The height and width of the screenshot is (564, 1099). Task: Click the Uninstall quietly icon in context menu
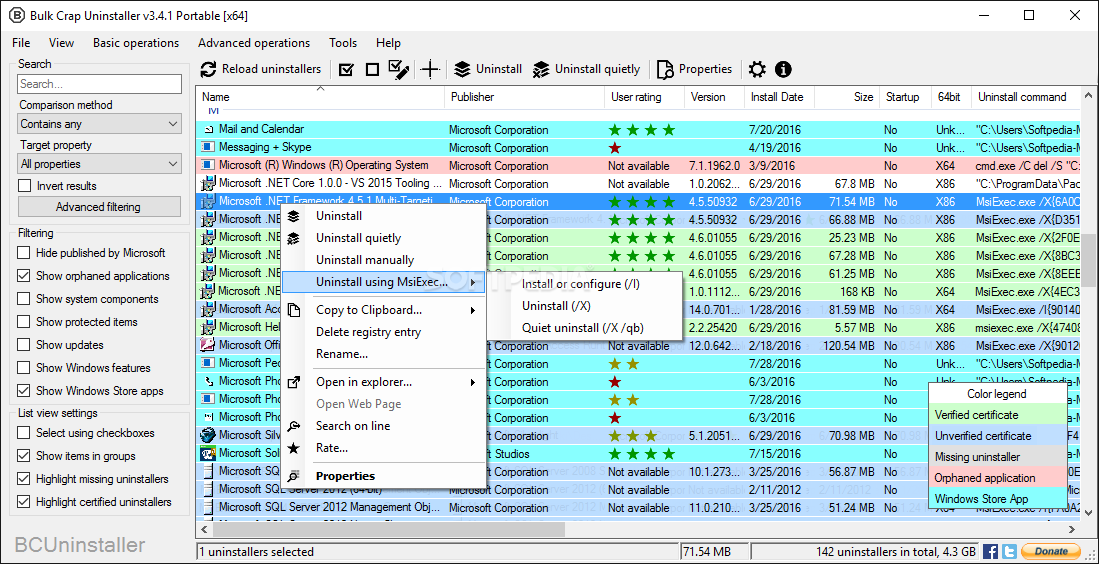pos(294,238)
